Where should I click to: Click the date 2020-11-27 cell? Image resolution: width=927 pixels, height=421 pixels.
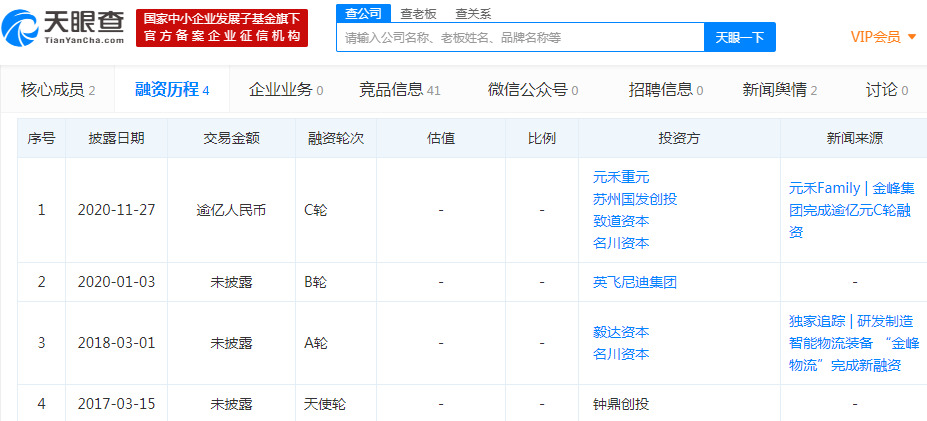(116, 210)
